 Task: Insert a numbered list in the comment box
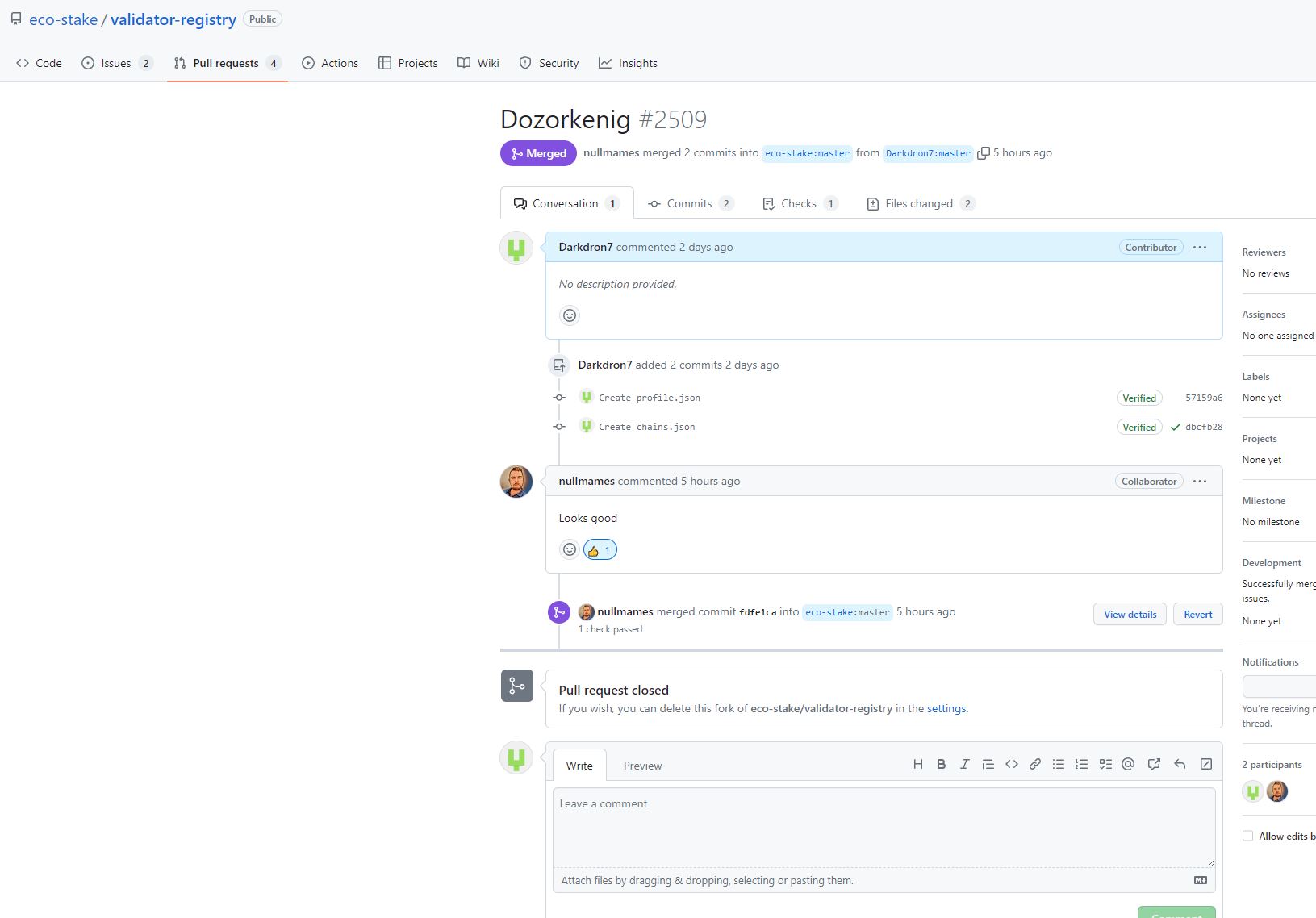click(1081, 764)
